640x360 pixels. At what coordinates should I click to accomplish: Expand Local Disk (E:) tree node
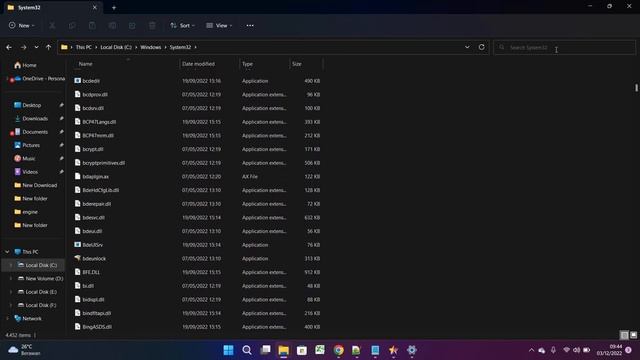pyautogui.click(x=11, y=292)
